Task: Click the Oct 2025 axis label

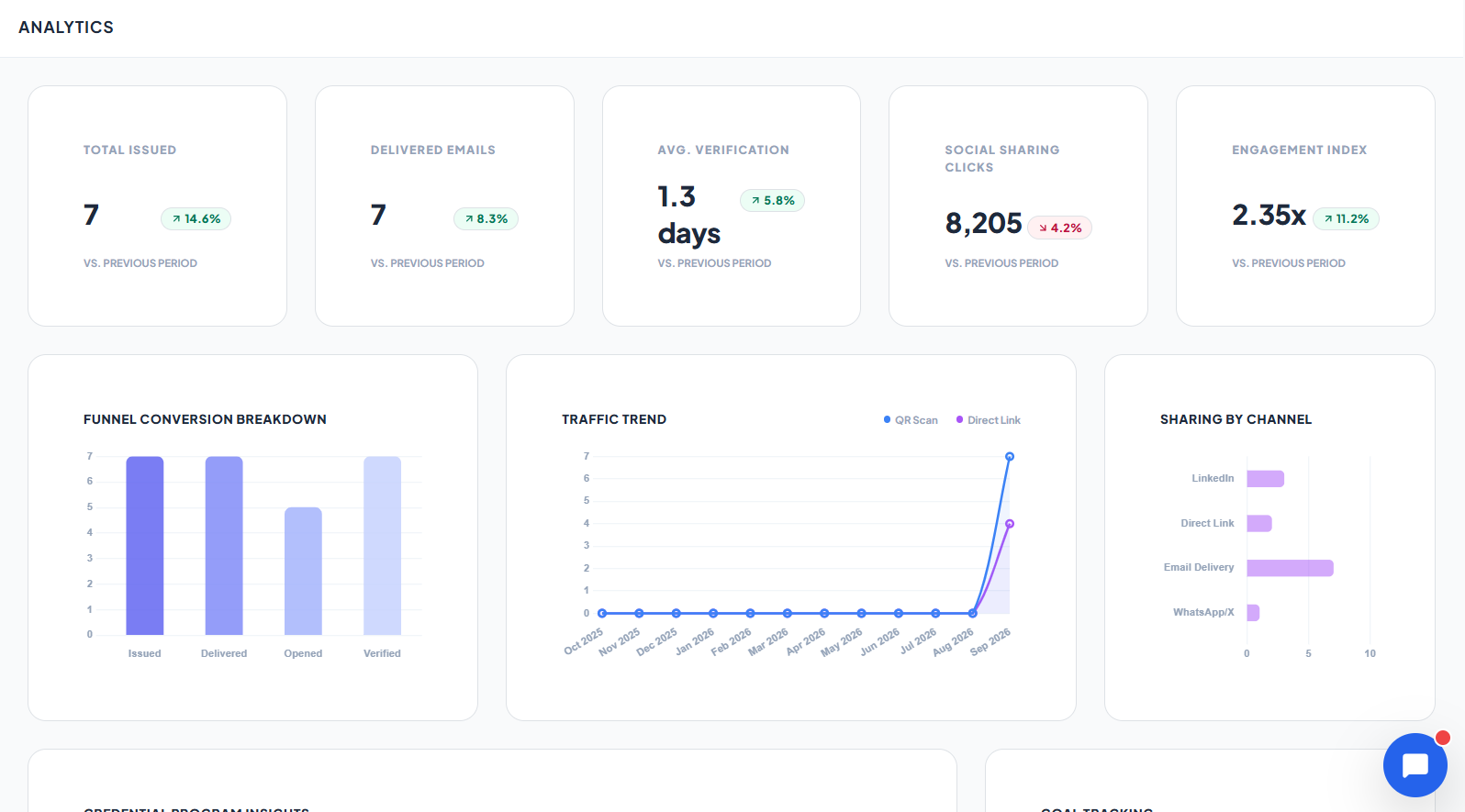Action: point(584,641)
